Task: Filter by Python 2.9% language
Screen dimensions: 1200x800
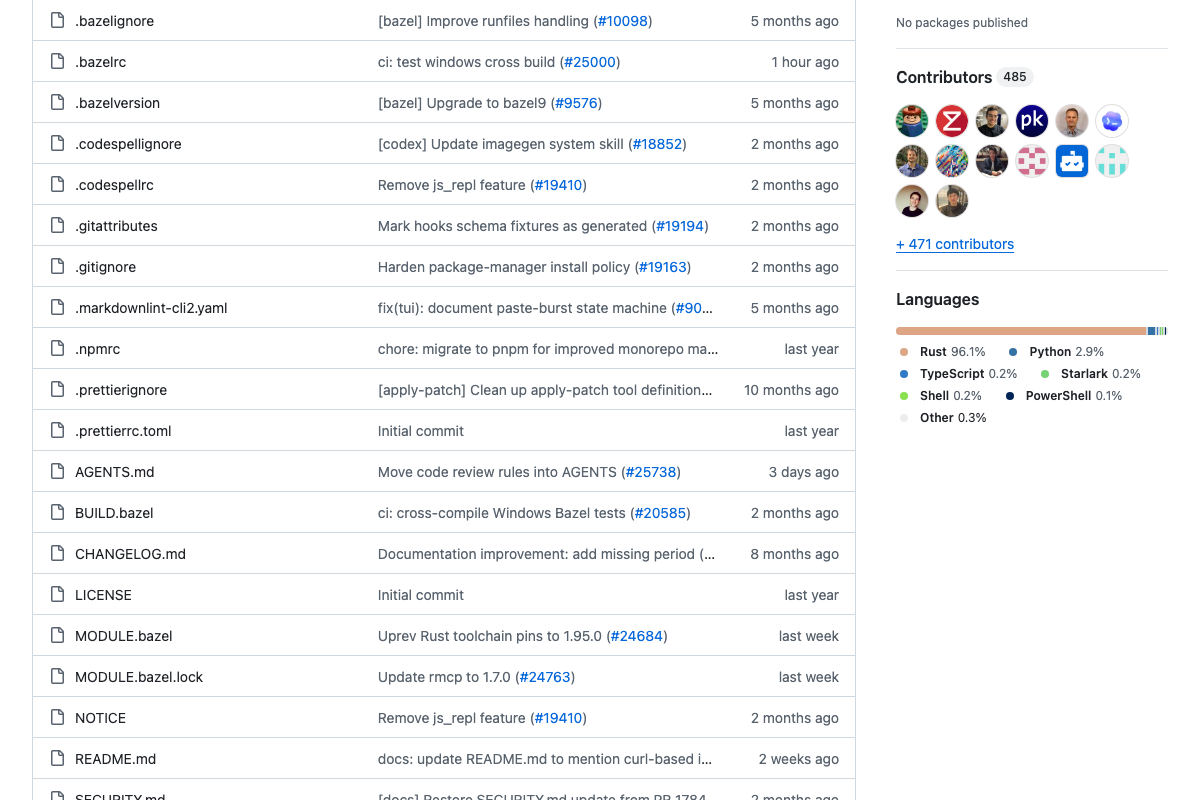Action: pos(1056,352)
